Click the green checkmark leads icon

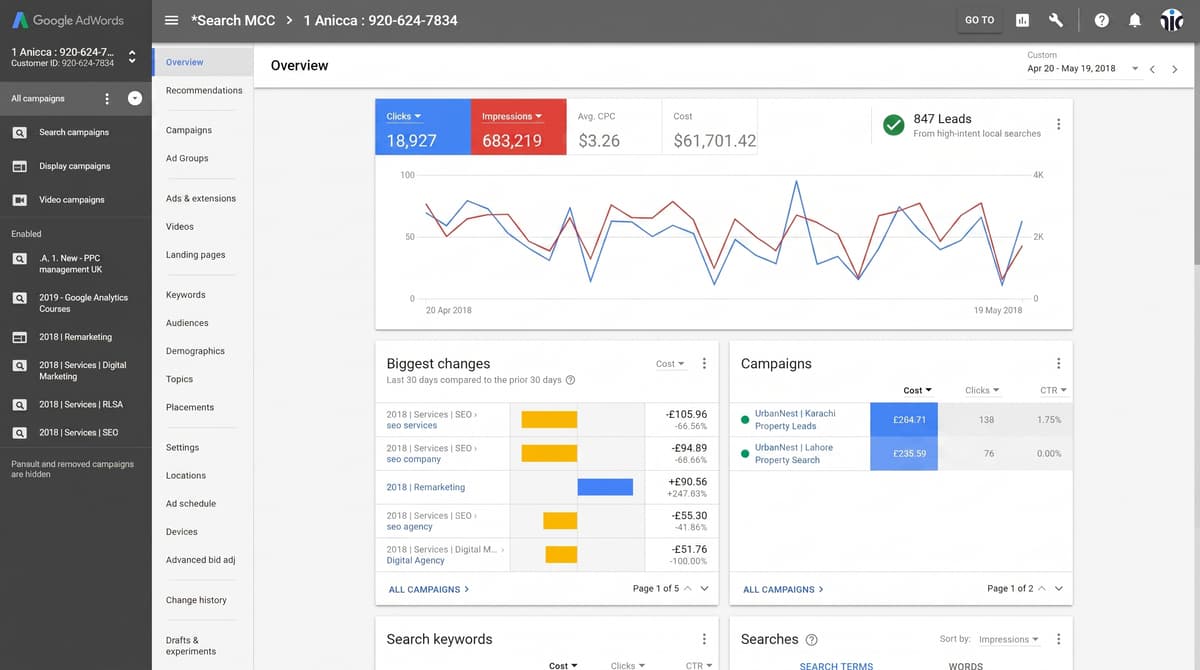click(x=894, y=125)
